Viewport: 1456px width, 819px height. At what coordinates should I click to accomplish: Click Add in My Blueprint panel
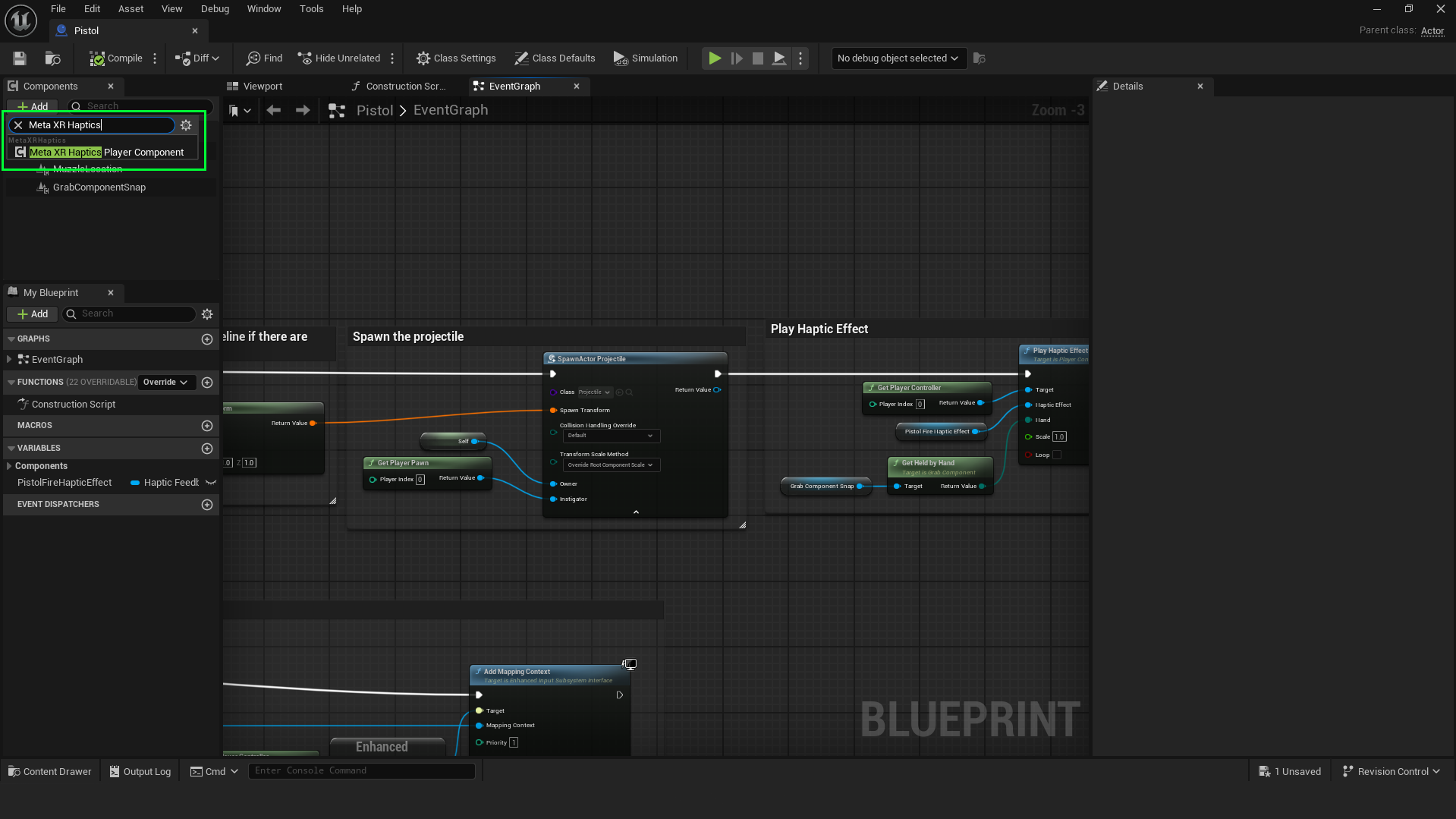pyautogui.click(x=33, y=314)
